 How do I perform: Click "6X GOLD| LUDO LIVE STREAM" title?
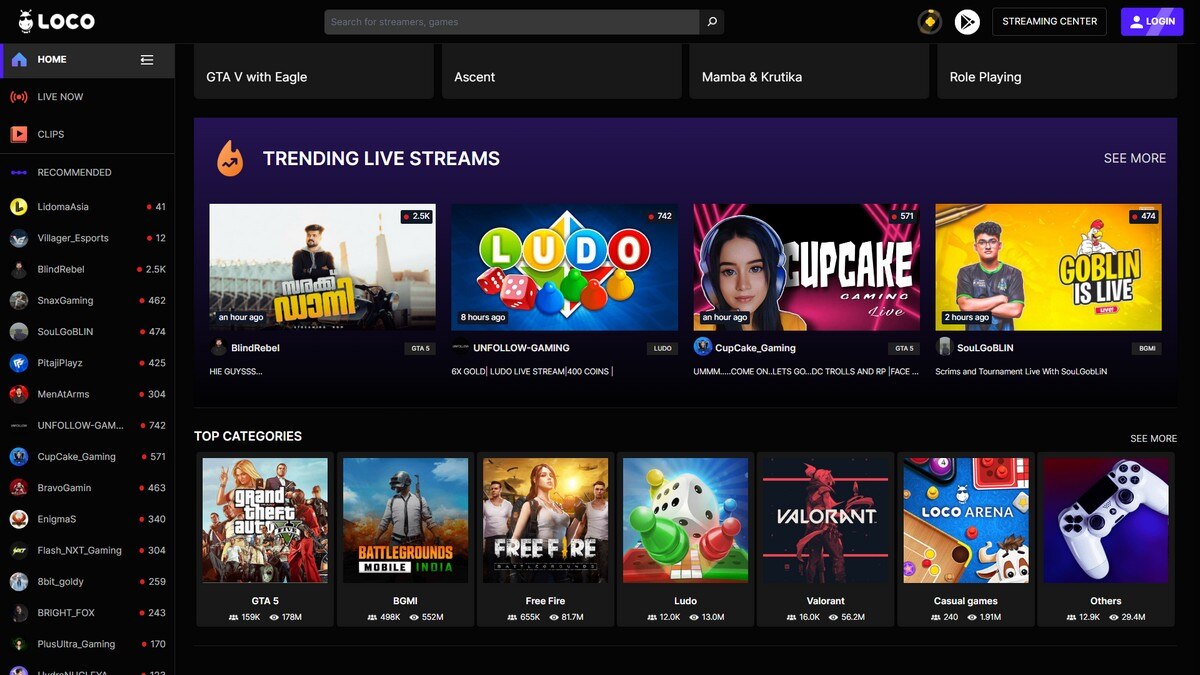tap(532, 372)
